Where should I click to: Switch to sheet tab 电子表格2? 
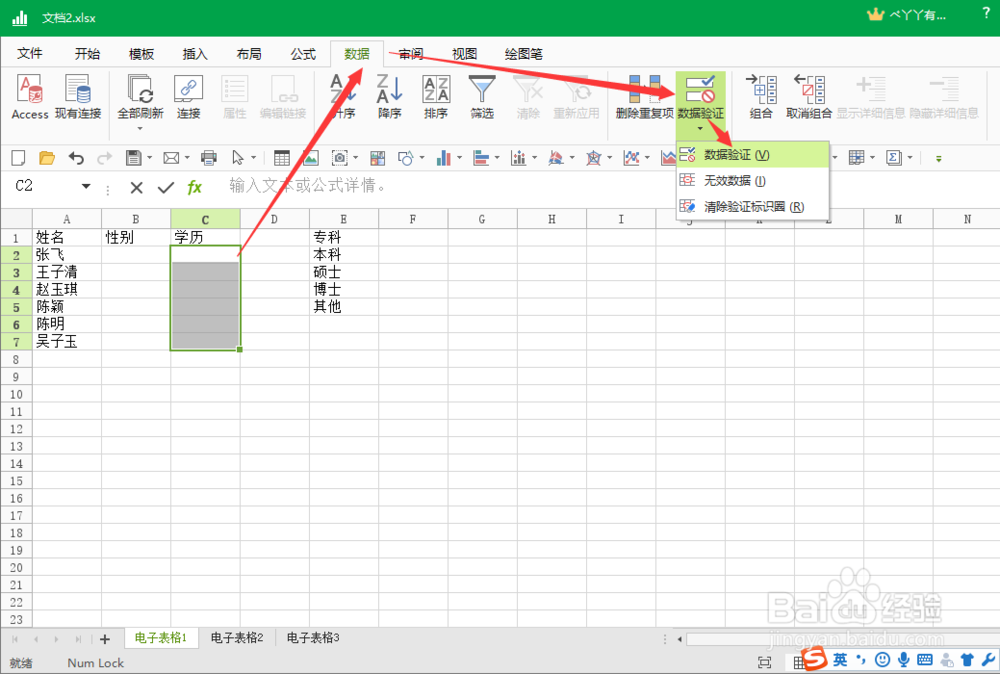click(x=237, y=638)
